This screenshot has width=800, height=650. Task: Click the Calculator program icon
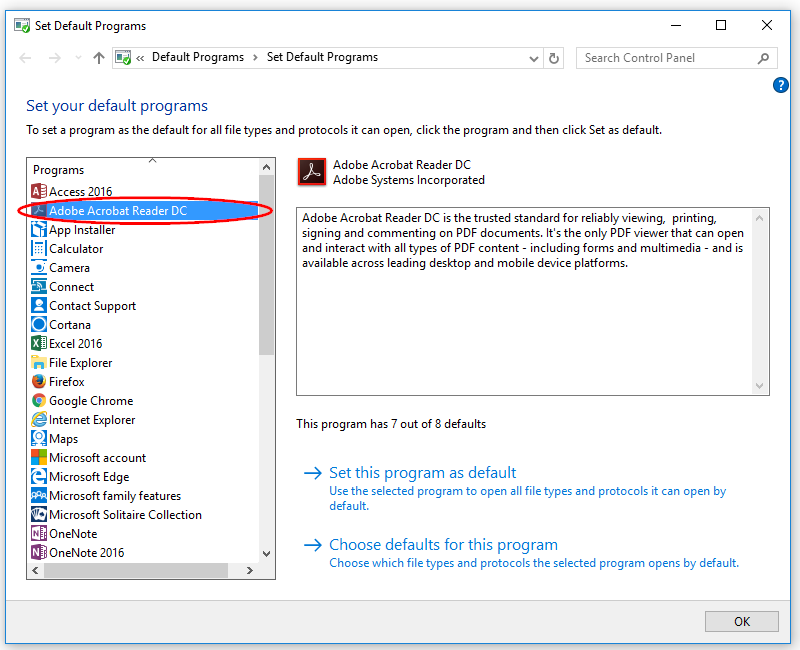click(x=39, y=248)
